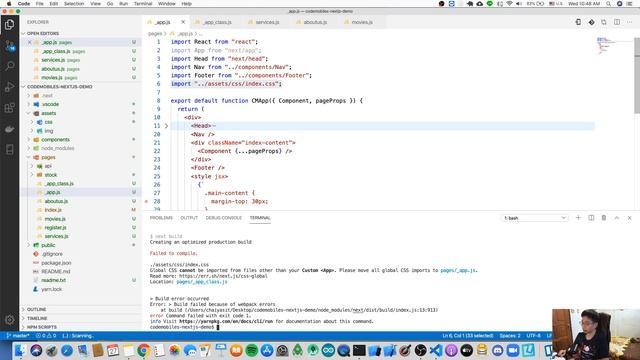The width and height of the screenshot is (640, 360).
Task: Click Ln 6, Col 1 cursor position
Action: [x=468, y=336]
